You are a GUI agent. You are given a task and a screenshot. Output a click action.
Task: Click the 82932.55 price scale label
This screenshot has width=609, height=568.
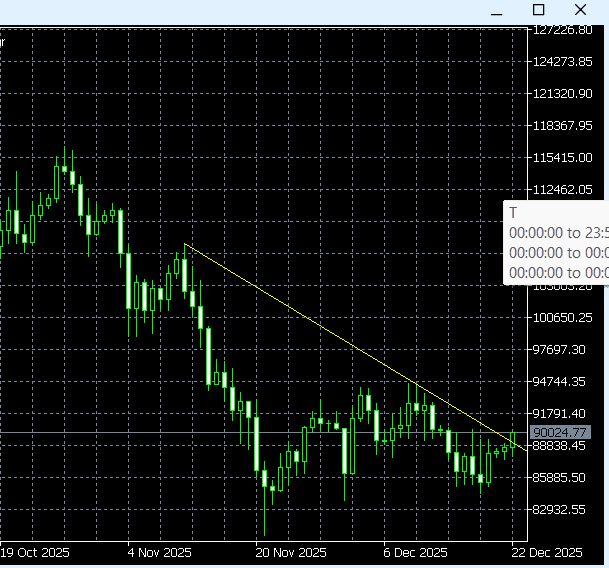click(x=559, y=509)
